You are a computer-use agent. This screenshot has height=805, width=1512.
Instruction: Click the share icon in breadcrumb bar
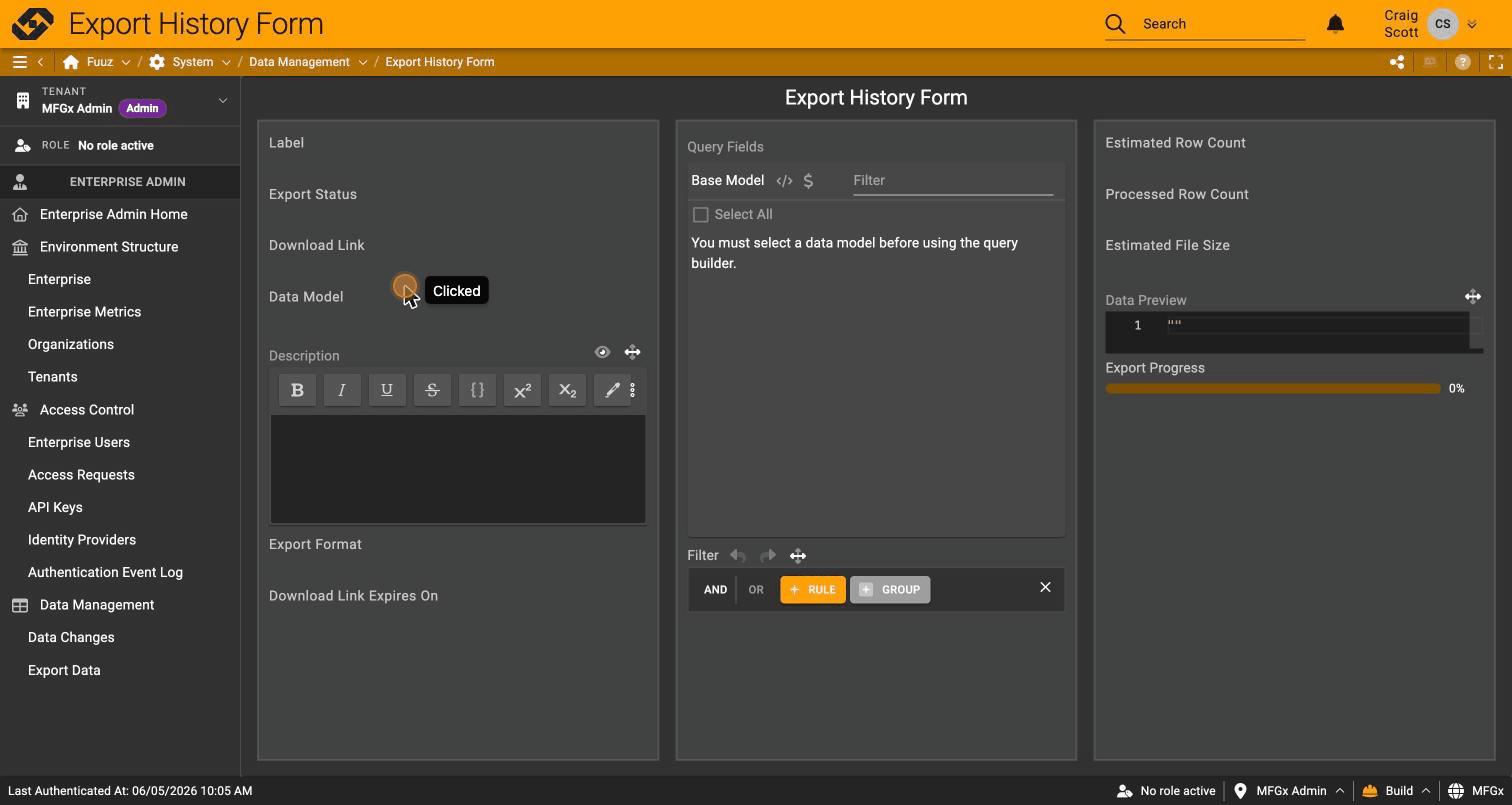(1397, 62)
